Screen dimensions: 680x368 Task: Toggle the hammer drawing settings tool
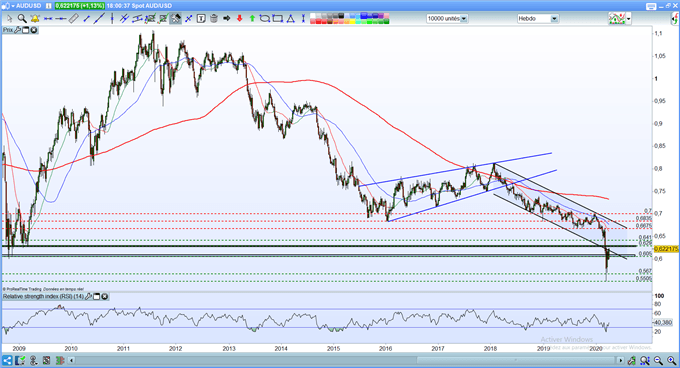coord(176,19)
